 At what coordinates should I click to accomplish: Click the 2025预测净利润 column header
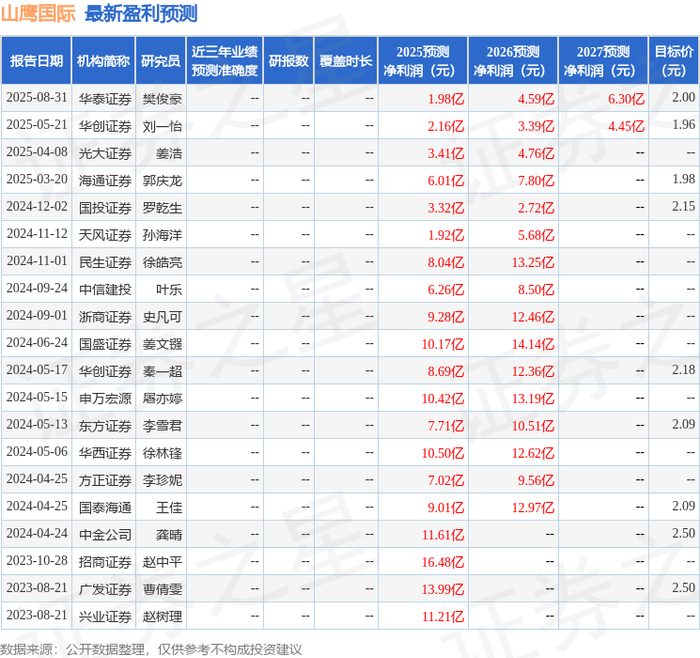point(423,61)
